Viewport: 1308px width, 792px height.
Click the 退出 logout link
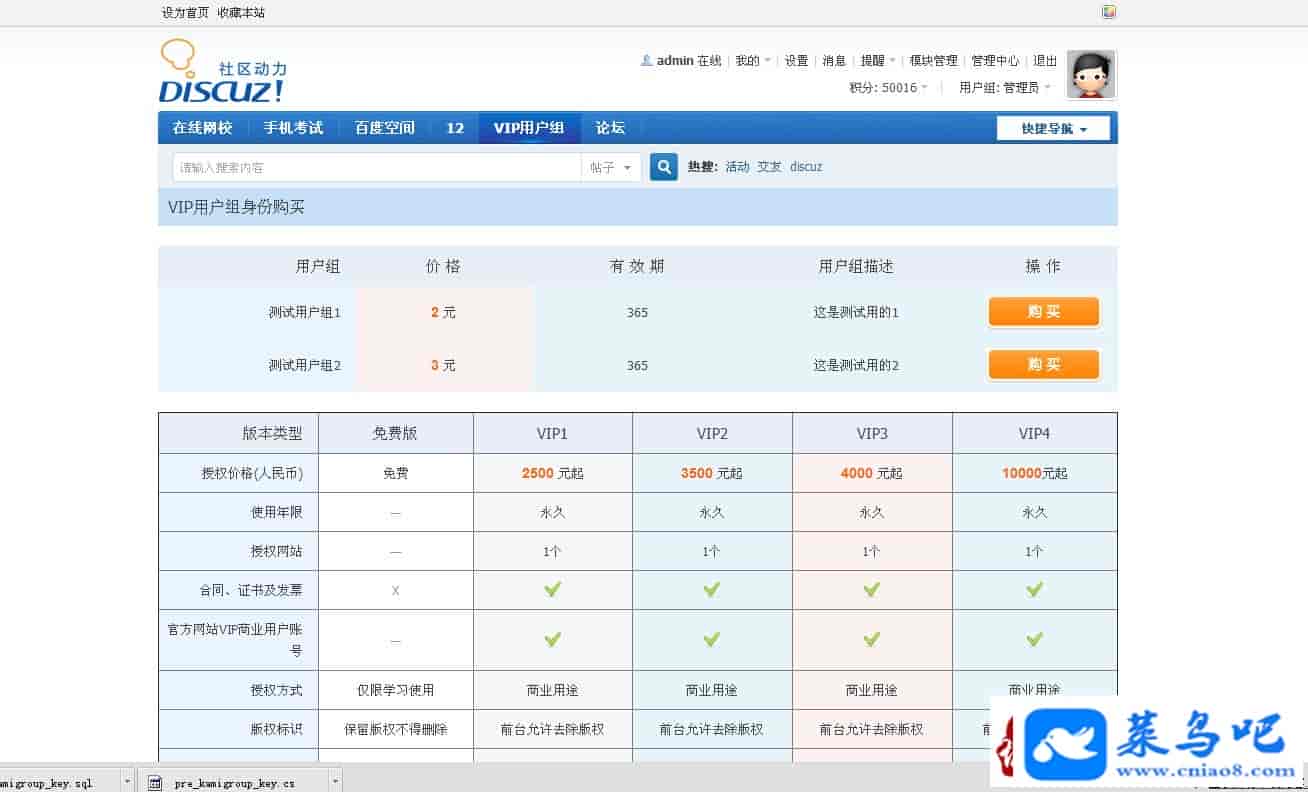click(x=1045, y=61)
